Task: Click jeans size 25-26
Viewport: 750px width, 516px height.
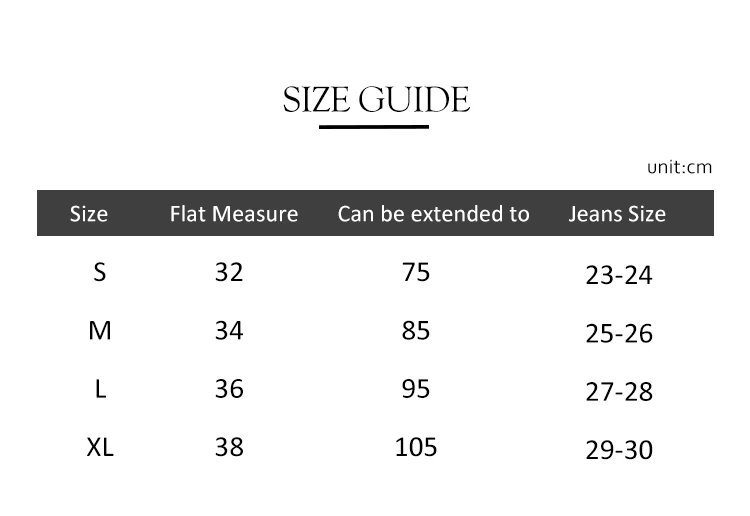Action: 619,334
